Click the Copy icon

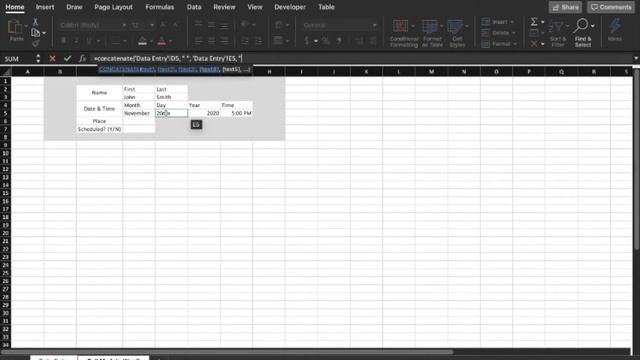coord(36,33)
